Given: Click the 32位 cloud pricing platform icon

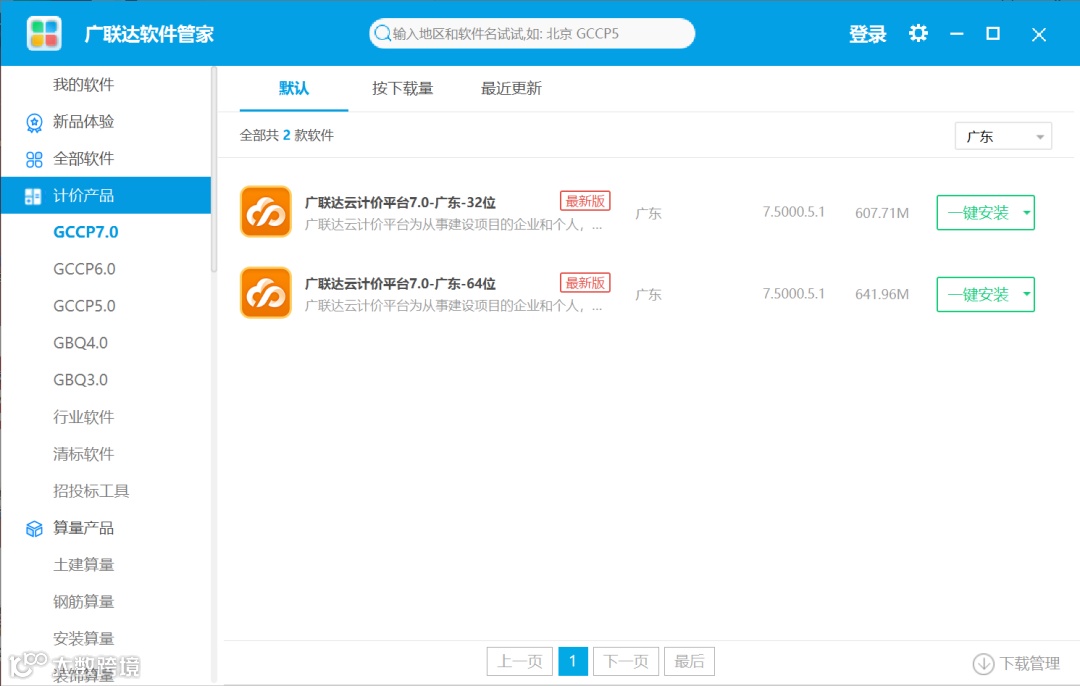Looking at the screenshot, I should 266,211.
